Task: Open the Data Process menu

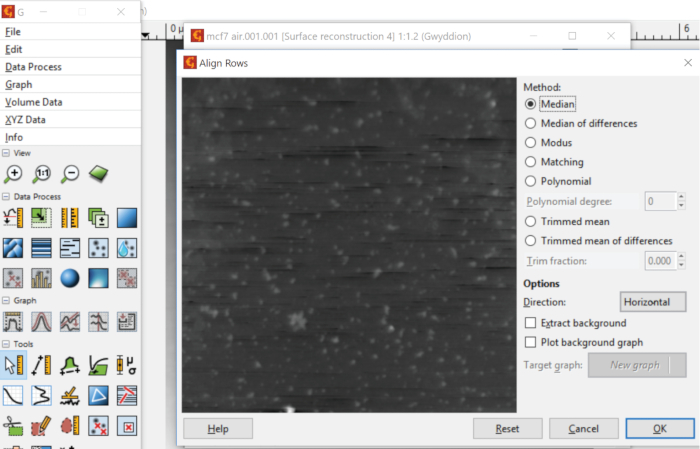Action: point(33,67)
